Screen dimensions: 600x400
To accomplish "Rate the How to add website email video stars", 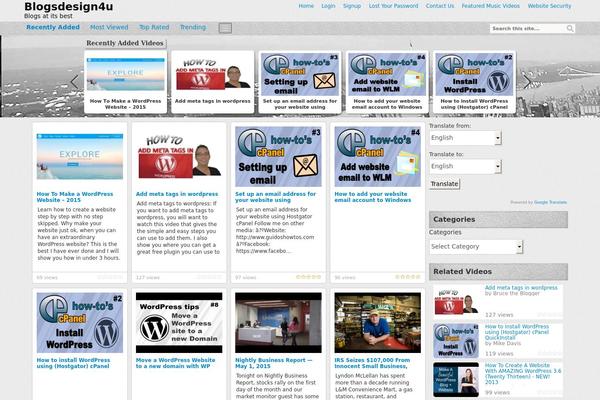I will (x=408, y=277).
